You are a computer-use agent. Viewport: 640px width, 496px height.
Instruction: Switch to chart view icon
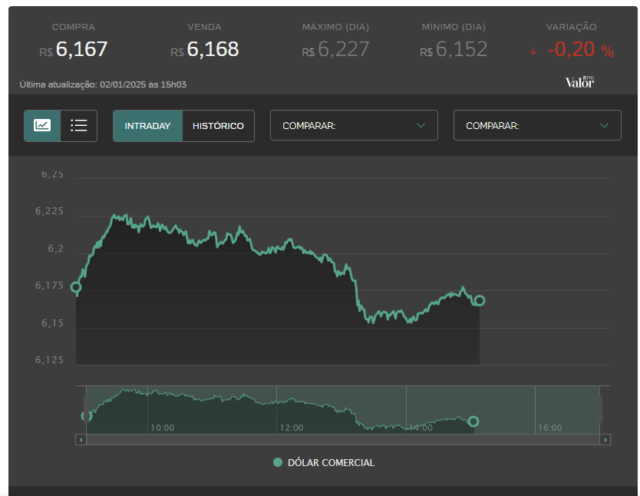coord(42,125)
